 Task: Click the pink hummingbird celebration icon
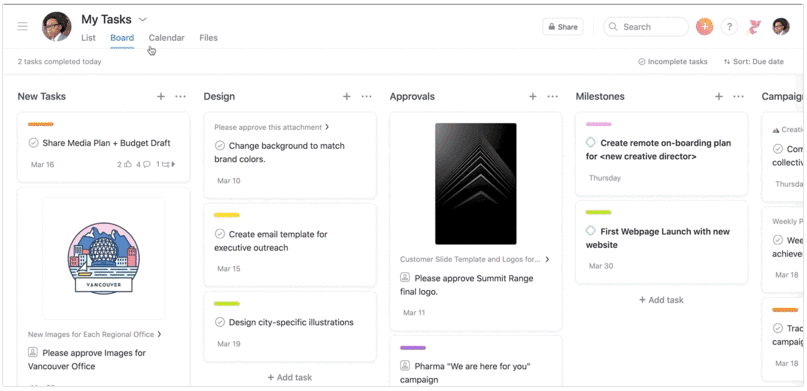[x=754, y=27]
